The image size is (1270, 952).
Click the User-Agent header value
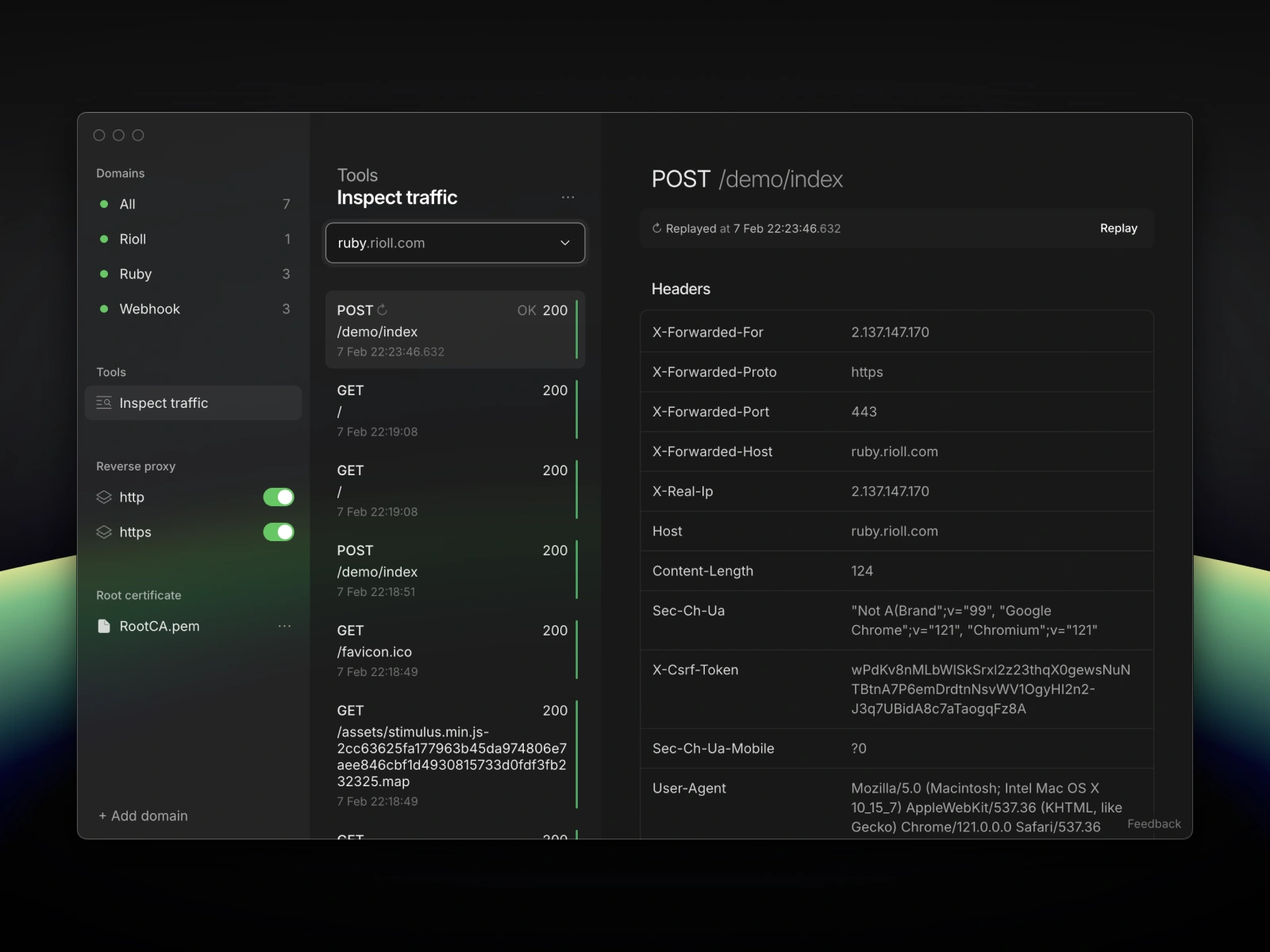coord(987,808)
